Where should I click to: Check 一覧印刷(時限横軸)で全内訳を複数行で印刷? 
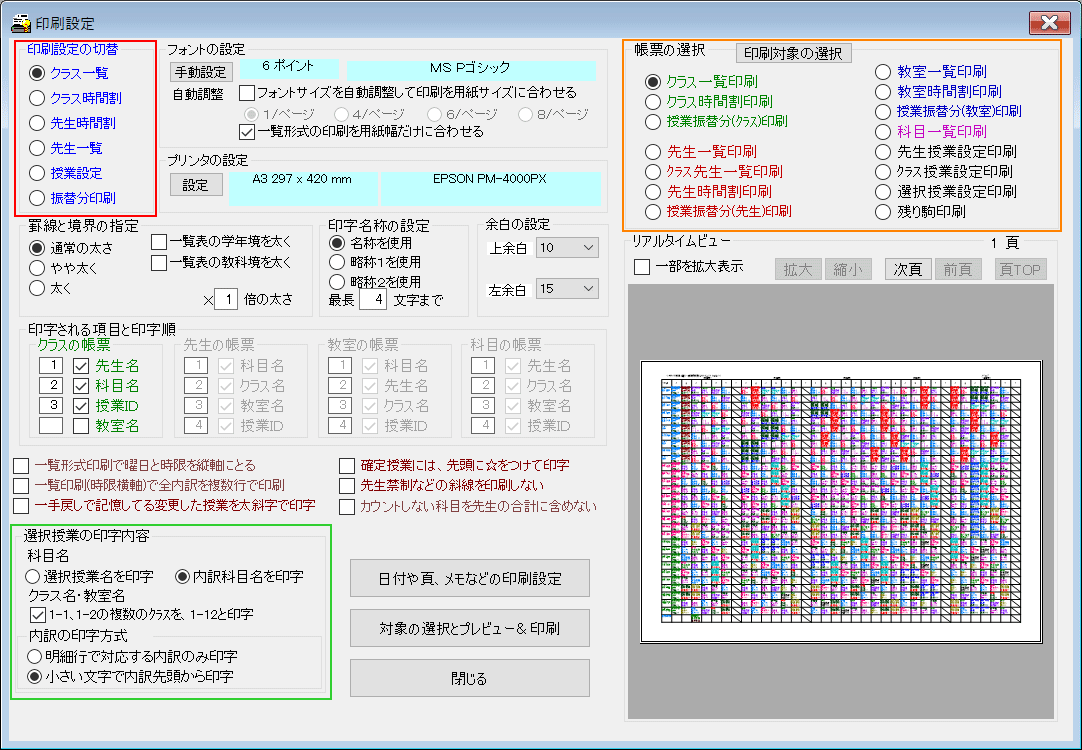tap(21, 486)
